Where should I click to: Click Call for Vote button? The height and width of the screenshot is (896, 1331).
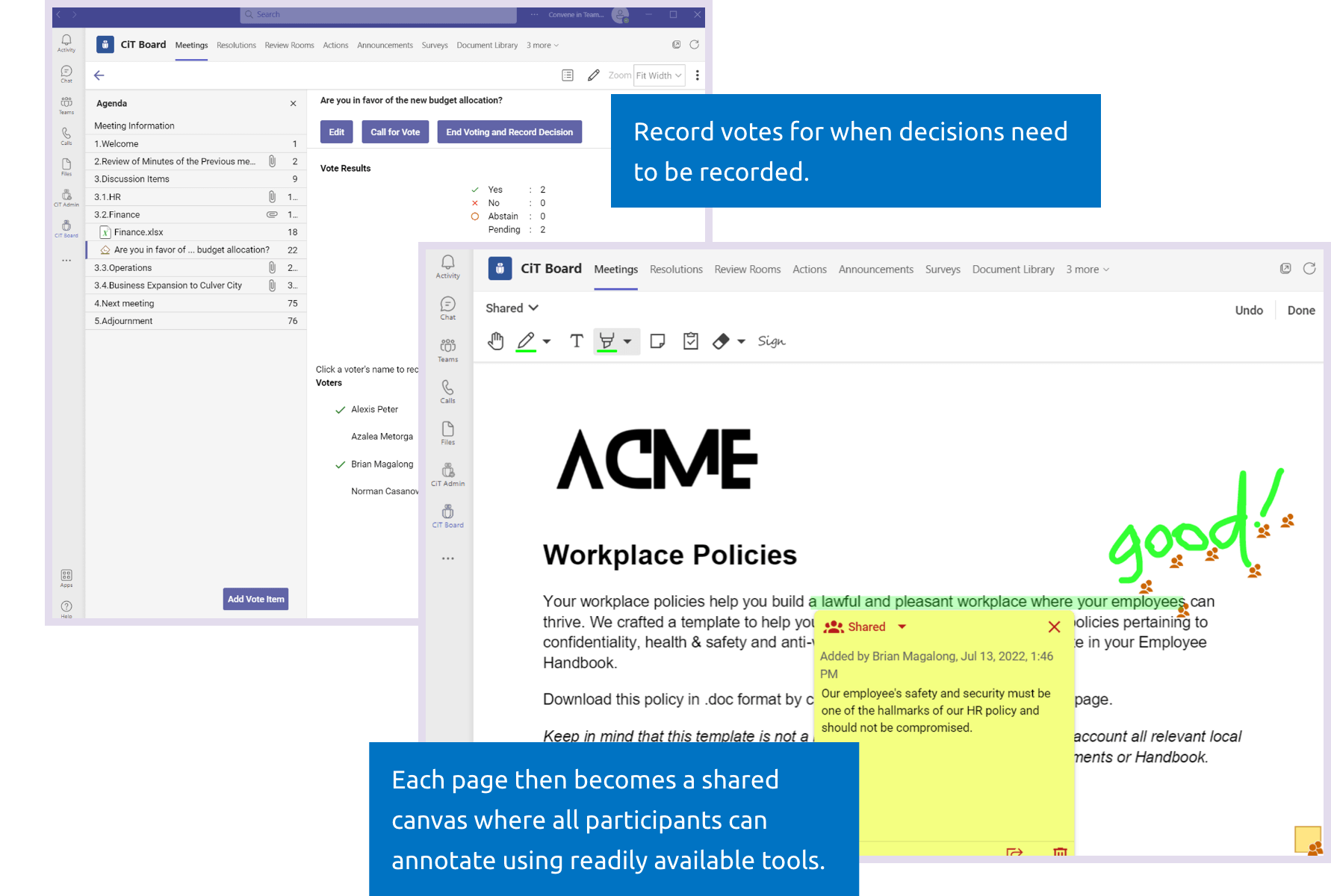pyautogui.click(x=395, y=132)
